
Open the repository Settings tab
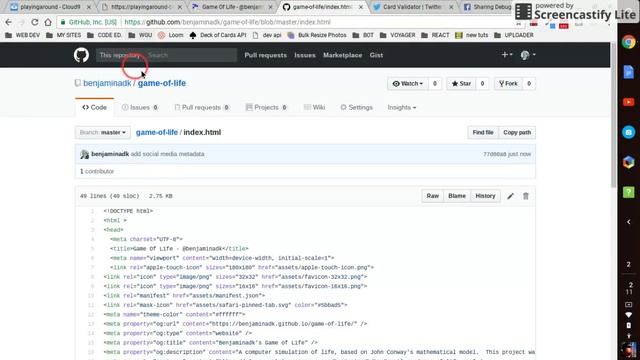356,107
